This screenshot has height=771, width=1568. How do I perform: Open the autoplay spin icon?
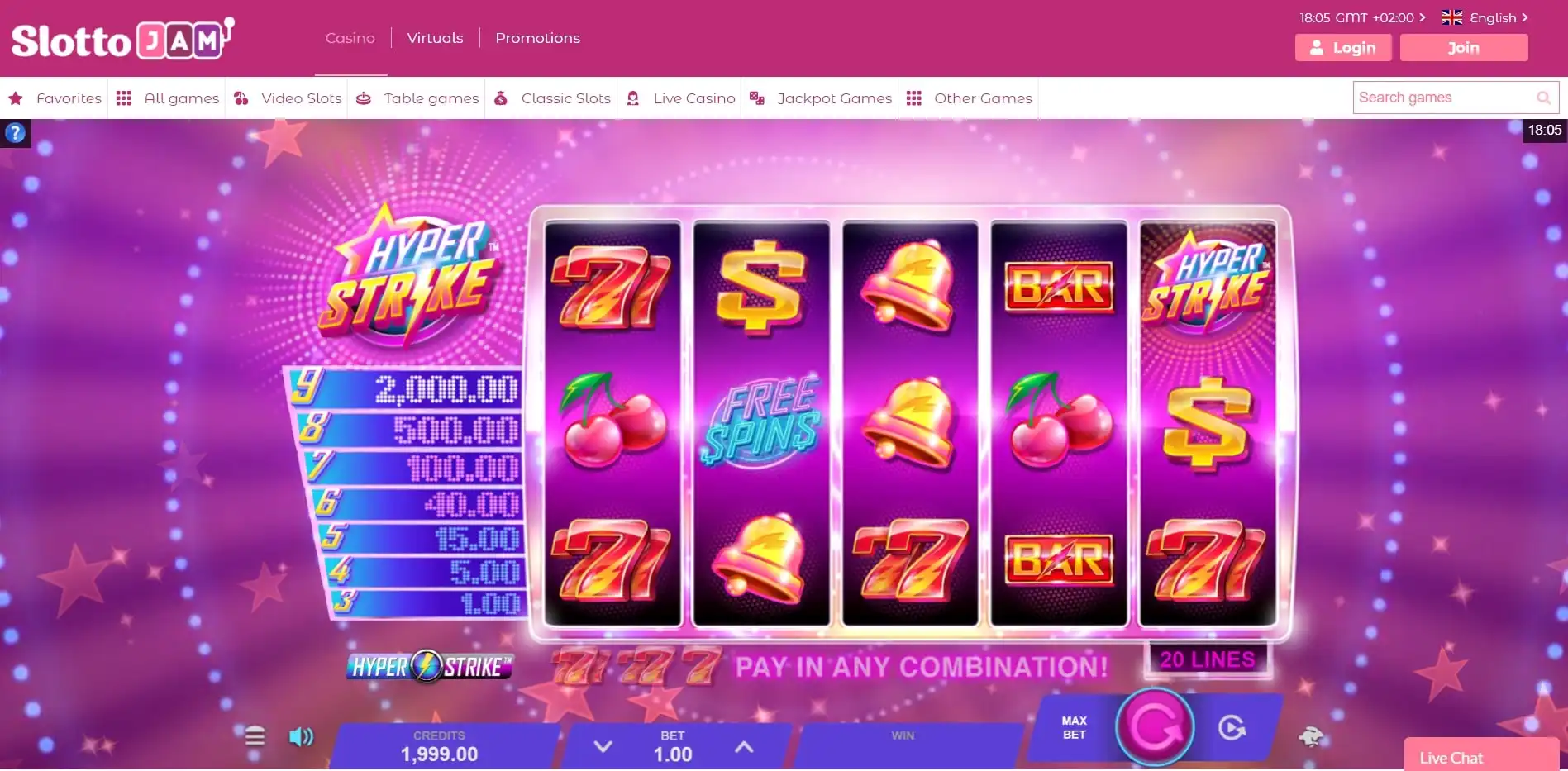pos(1232,728)
